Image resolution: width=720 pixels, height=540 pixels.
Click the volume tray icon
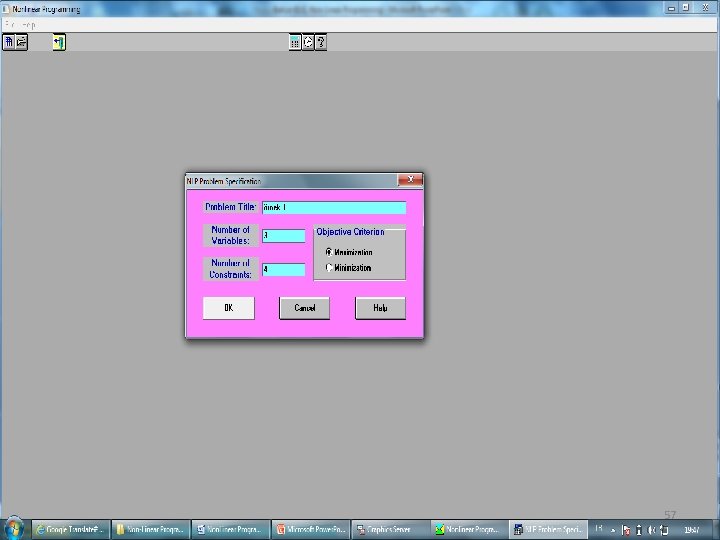point(651,529)
